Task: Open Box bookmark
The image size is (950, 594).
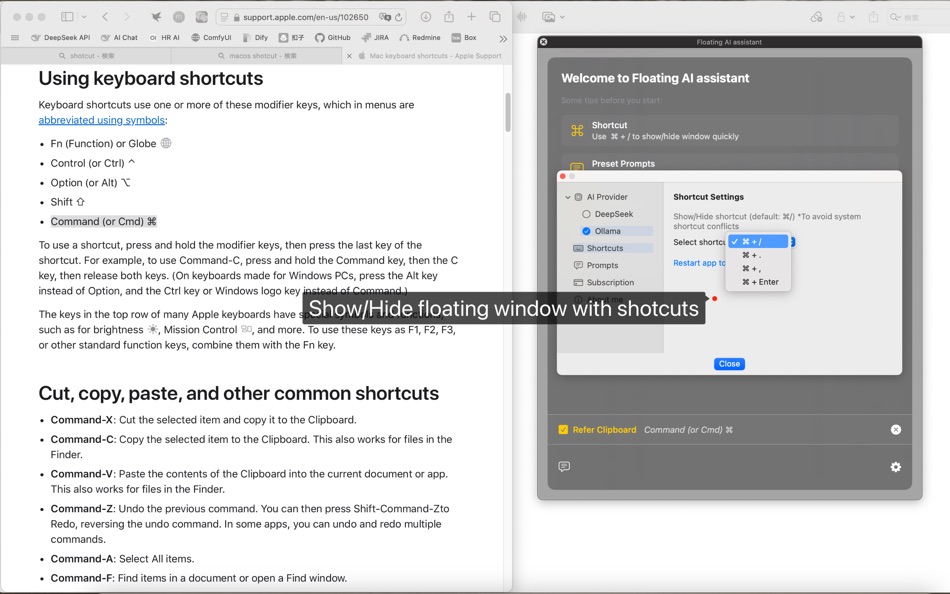Action: tap(464, 38)
